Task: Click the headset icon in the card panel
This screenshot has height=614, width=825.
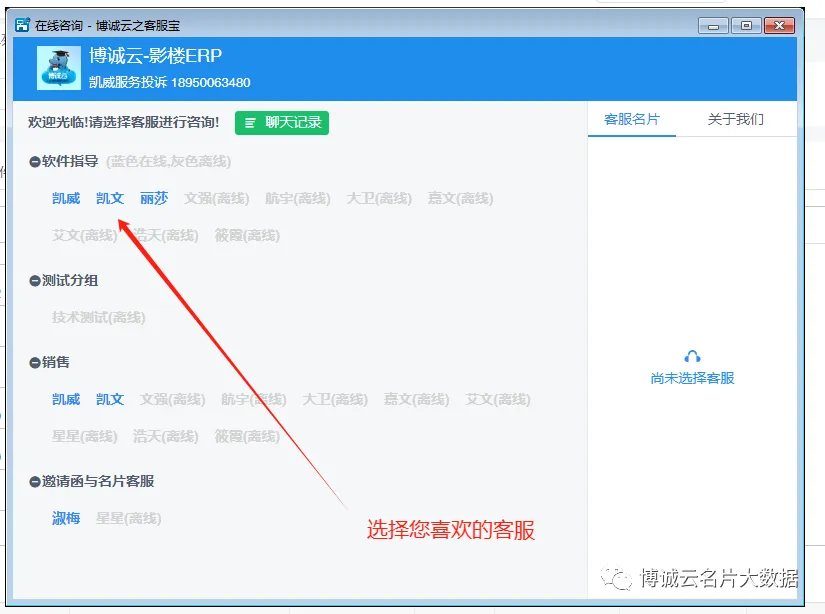Action: tap(692, 357)
